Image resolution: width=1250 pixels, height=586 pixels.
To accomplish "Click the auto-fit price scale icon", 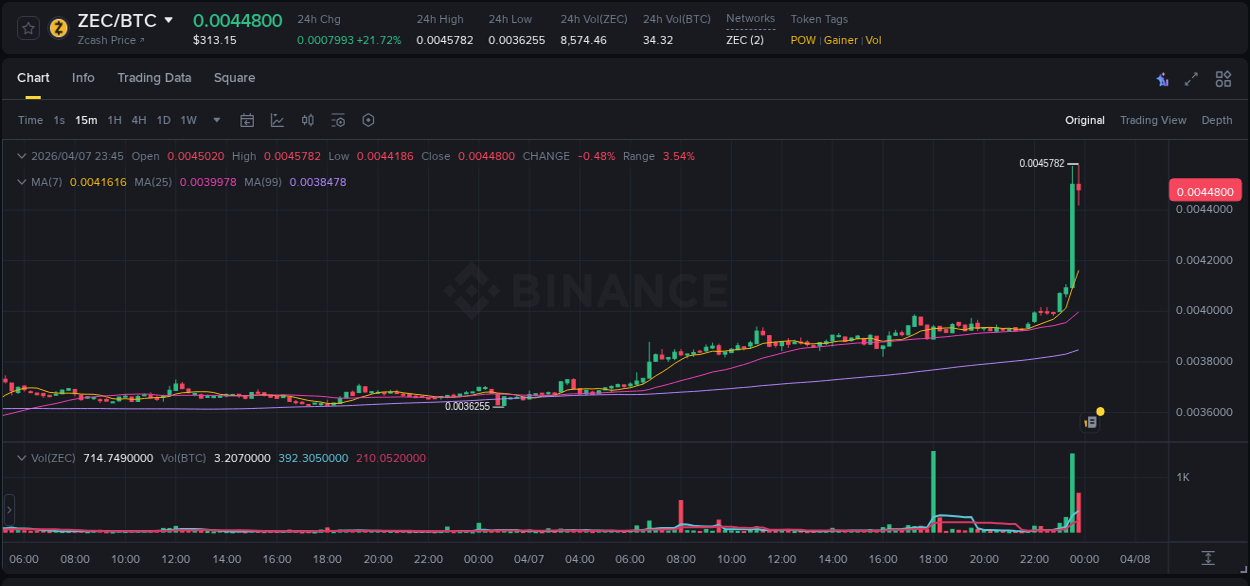I will click(x=1208, y=557).
